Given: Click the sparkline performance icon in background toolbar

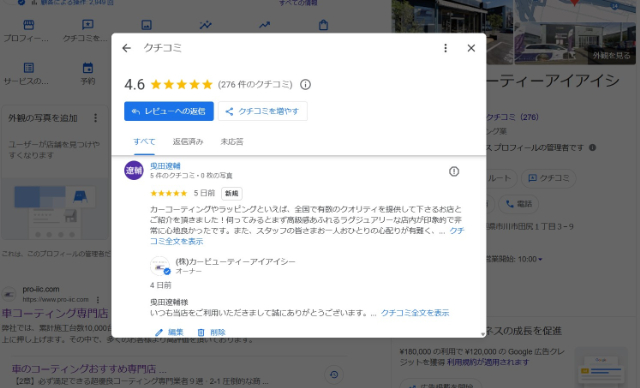Looking at the screenshot, I should [205, 25].
